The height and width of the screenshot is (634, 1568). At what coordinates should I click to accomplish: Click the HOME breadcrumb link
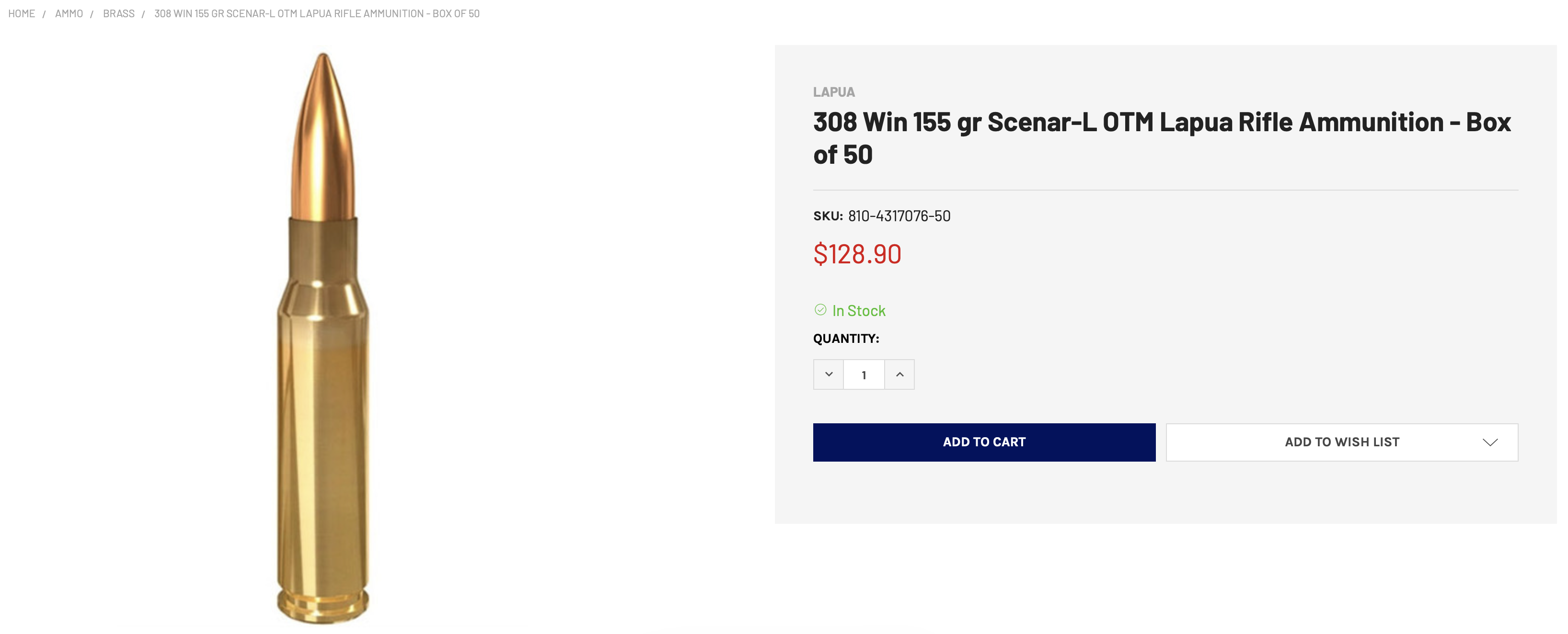[x=21, y=13]
